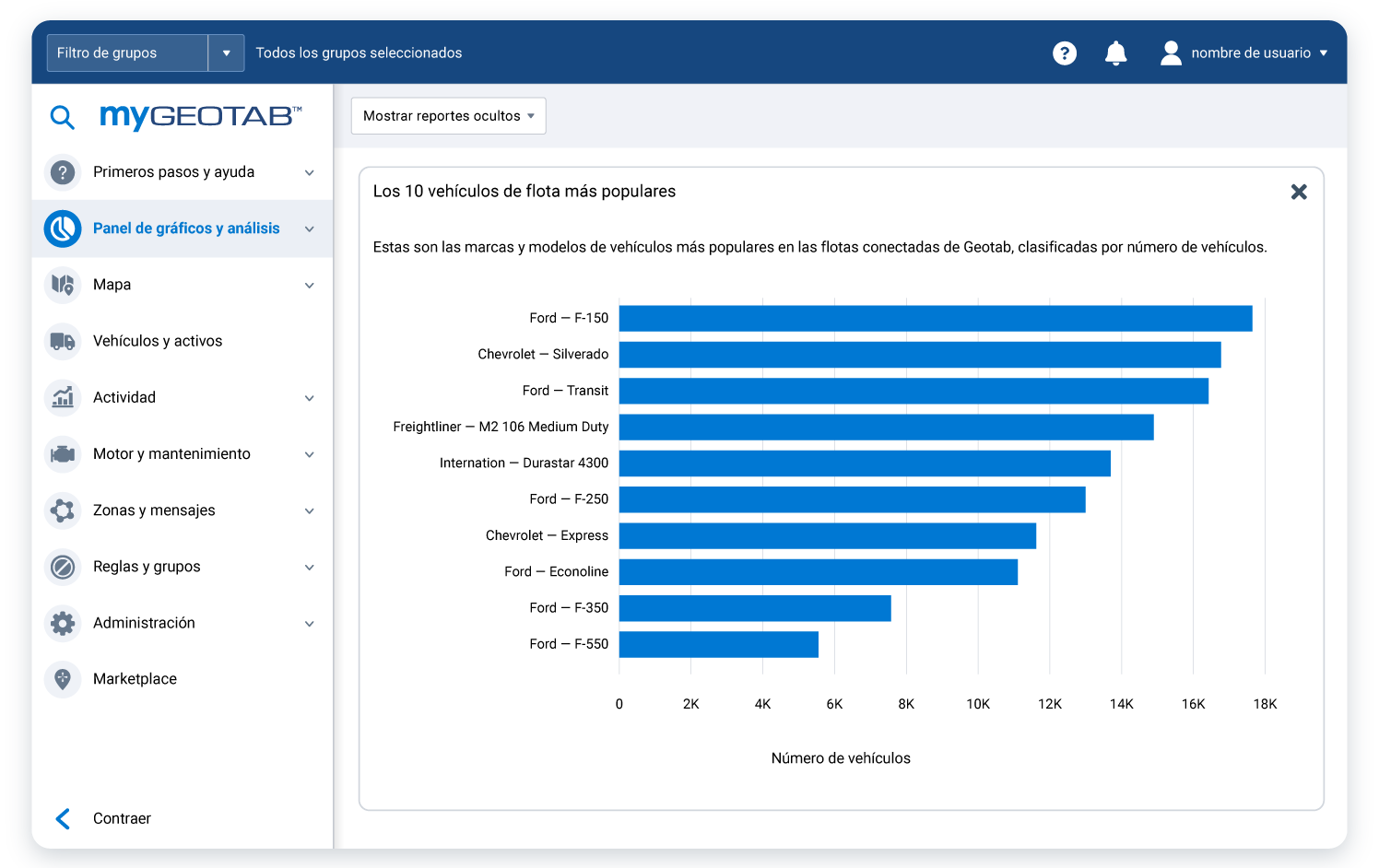
Task: Close the top 10 vehicles report card
Action: [1299, 192]
